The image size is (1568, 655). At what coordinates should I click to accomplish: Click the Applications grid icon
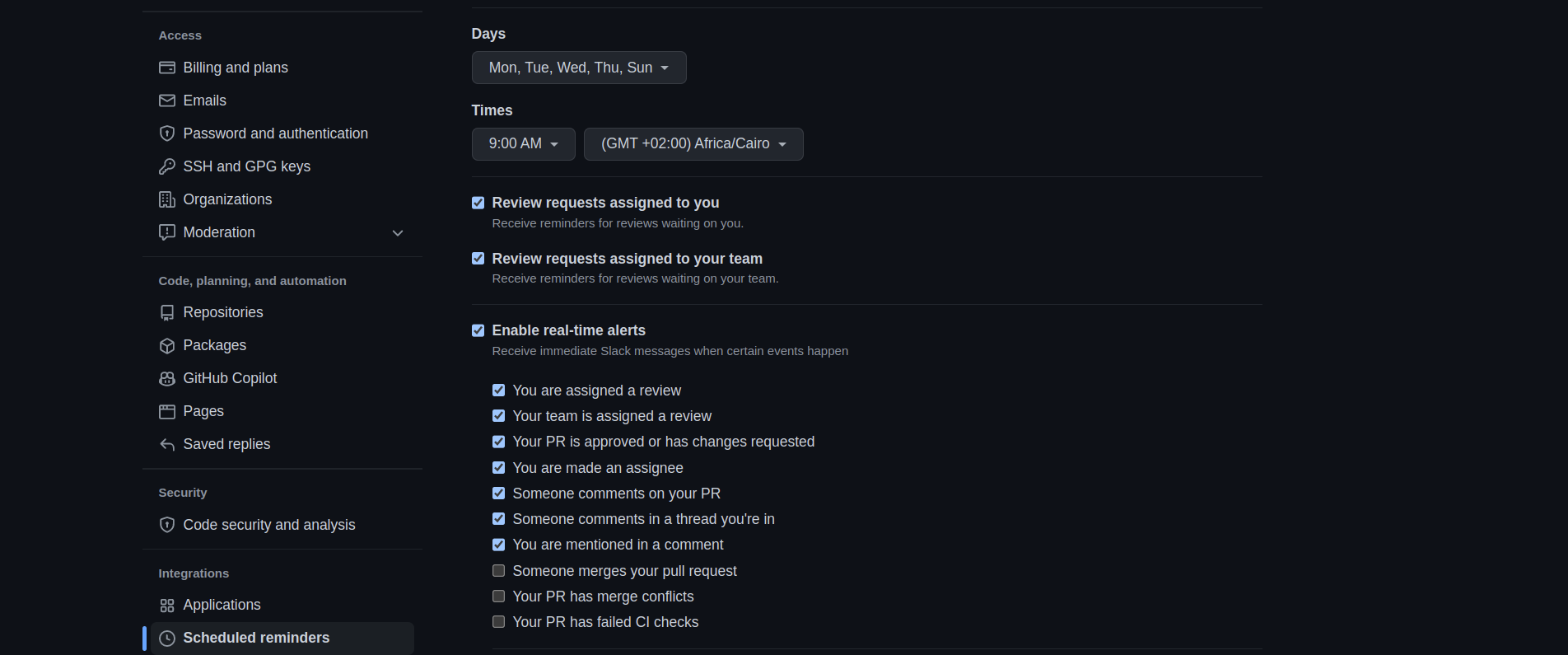point(167,606)
